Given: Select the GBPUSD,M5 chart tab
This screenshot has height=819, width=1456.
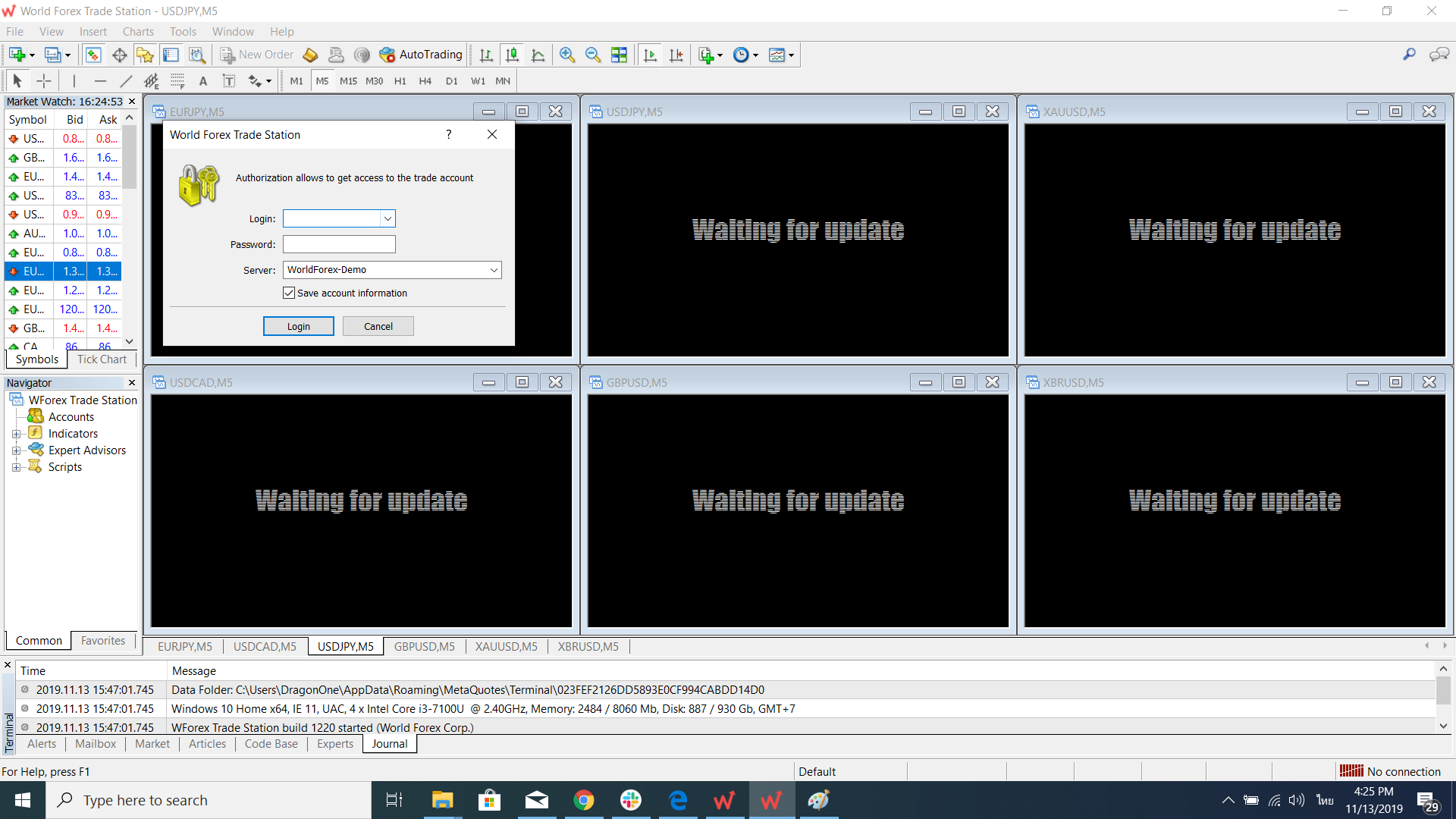Looking at the screenshot, I should [425, 647].
